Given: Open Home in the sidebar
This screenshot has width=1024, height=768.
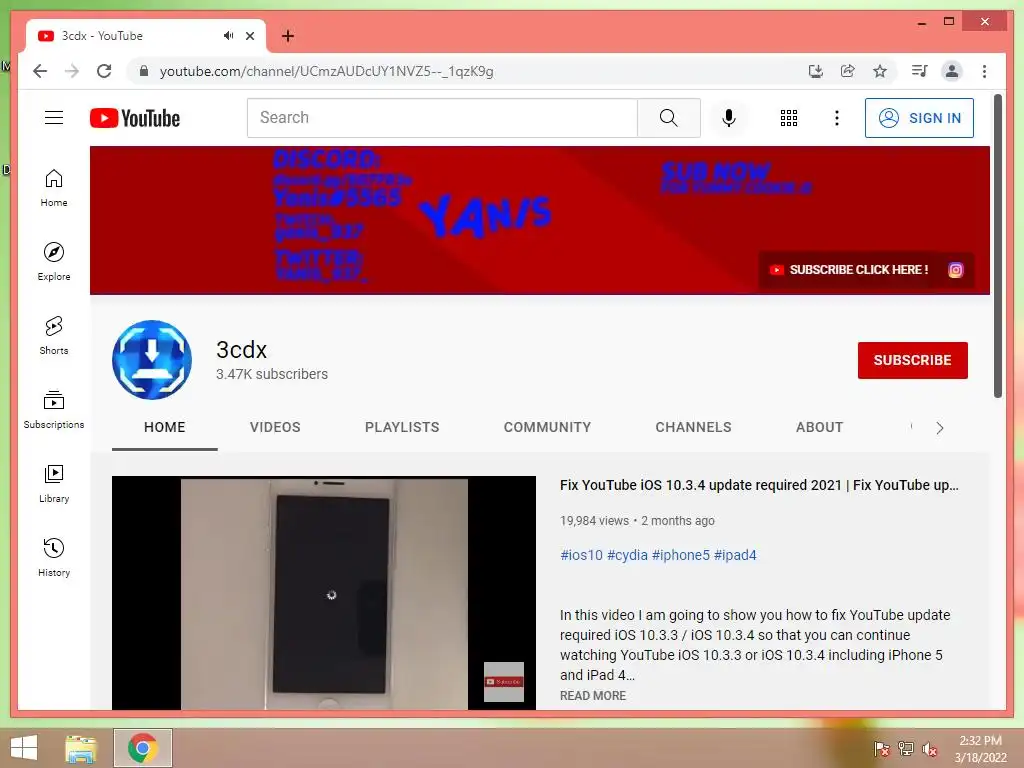Looking at the screenshot, I should pos(54,189).
